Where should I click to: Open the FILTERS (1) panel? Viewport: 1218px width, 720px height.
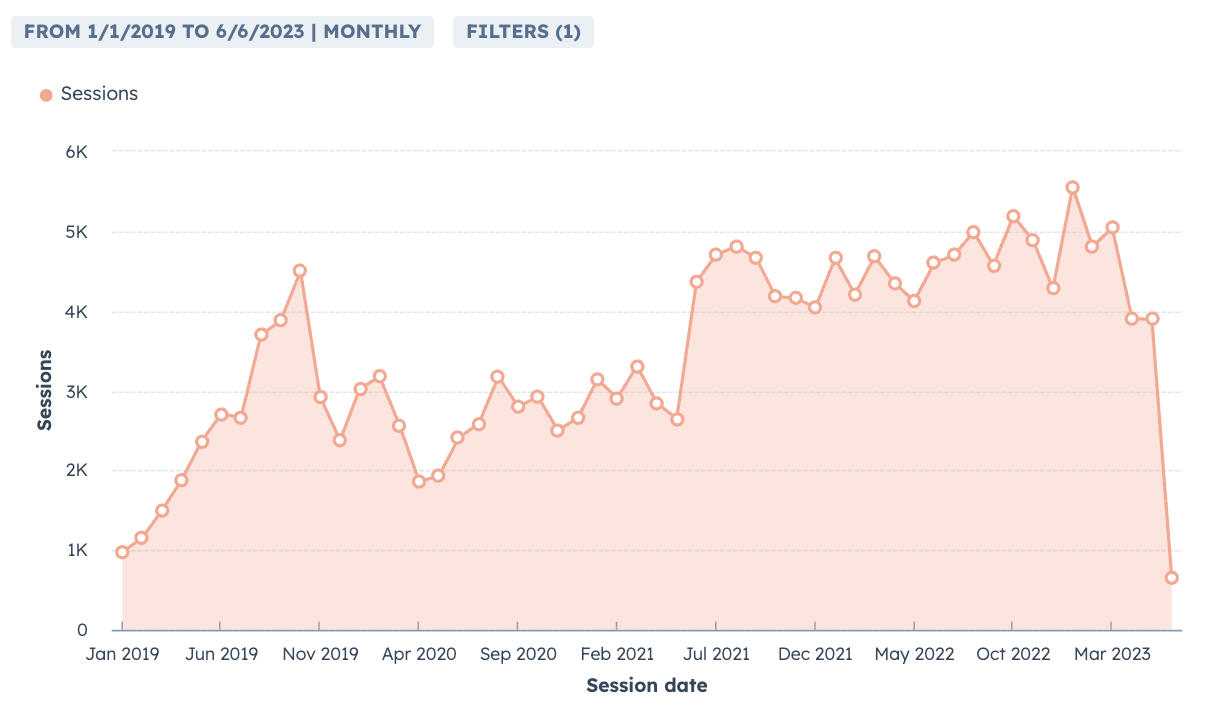tap(523, 31)
